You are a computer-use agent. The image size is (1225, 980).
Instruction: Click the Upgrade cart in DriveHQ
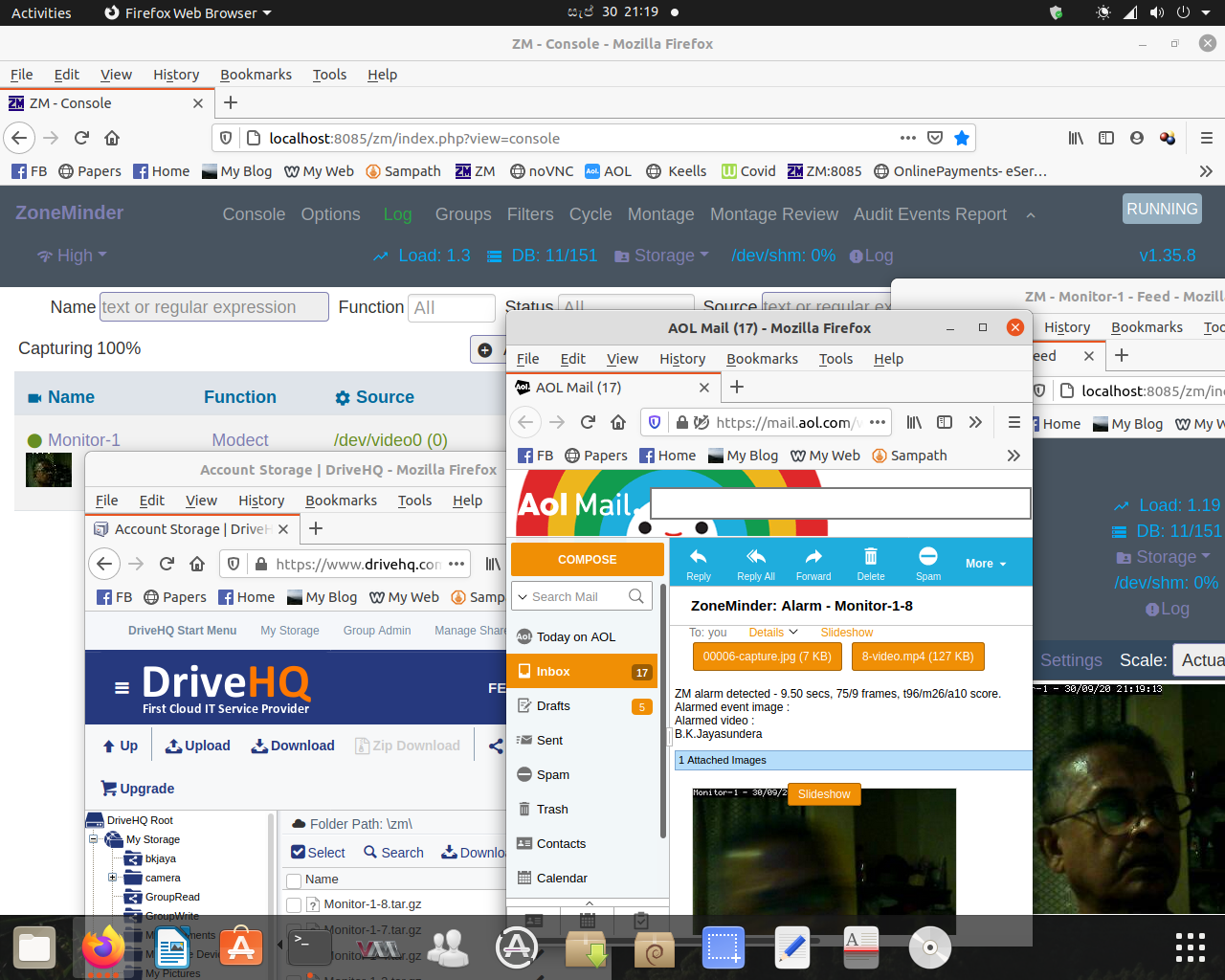138,789
